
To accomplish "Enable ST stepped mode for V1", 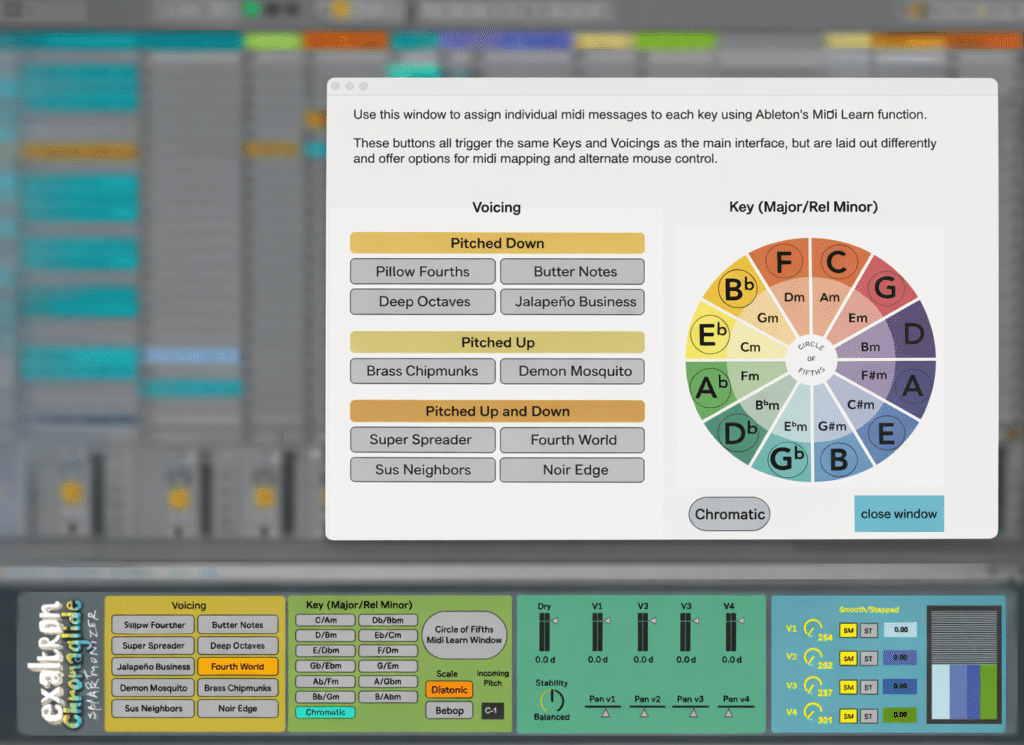I will 869,630.
